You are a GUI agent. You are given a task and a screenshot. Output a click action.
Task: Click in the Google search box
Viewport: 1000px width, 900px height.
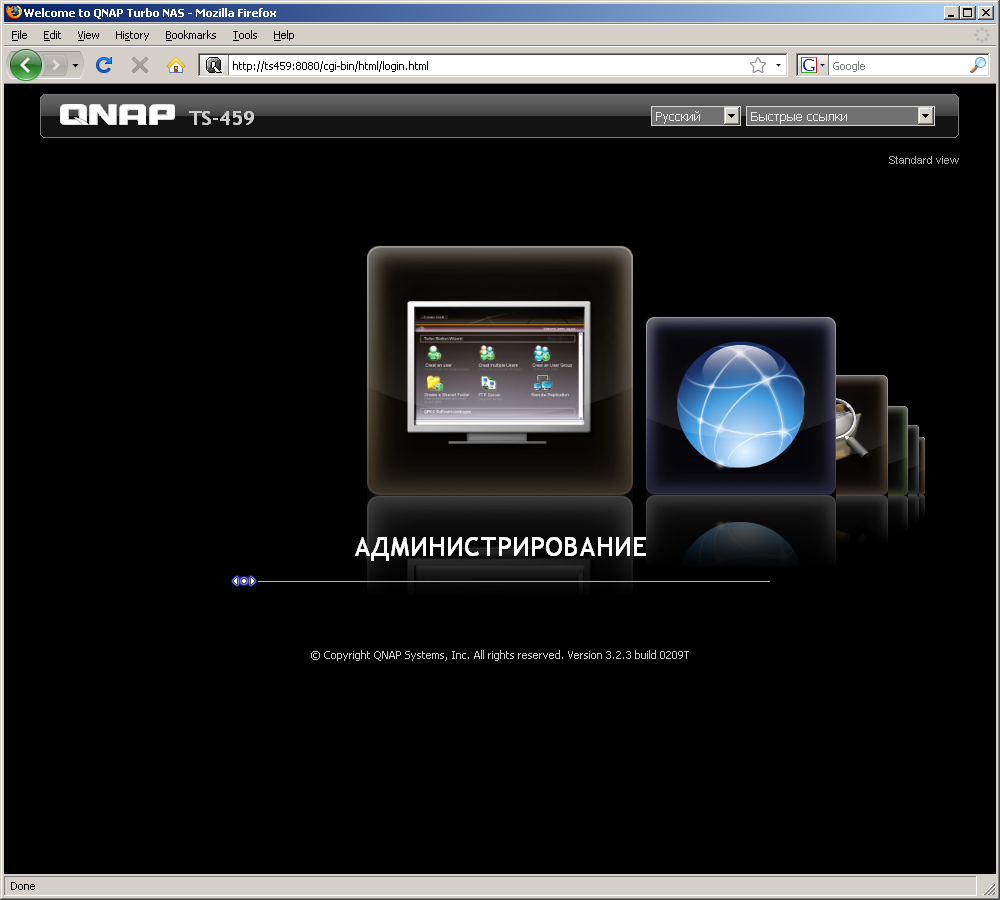click(x=898, y=65)
